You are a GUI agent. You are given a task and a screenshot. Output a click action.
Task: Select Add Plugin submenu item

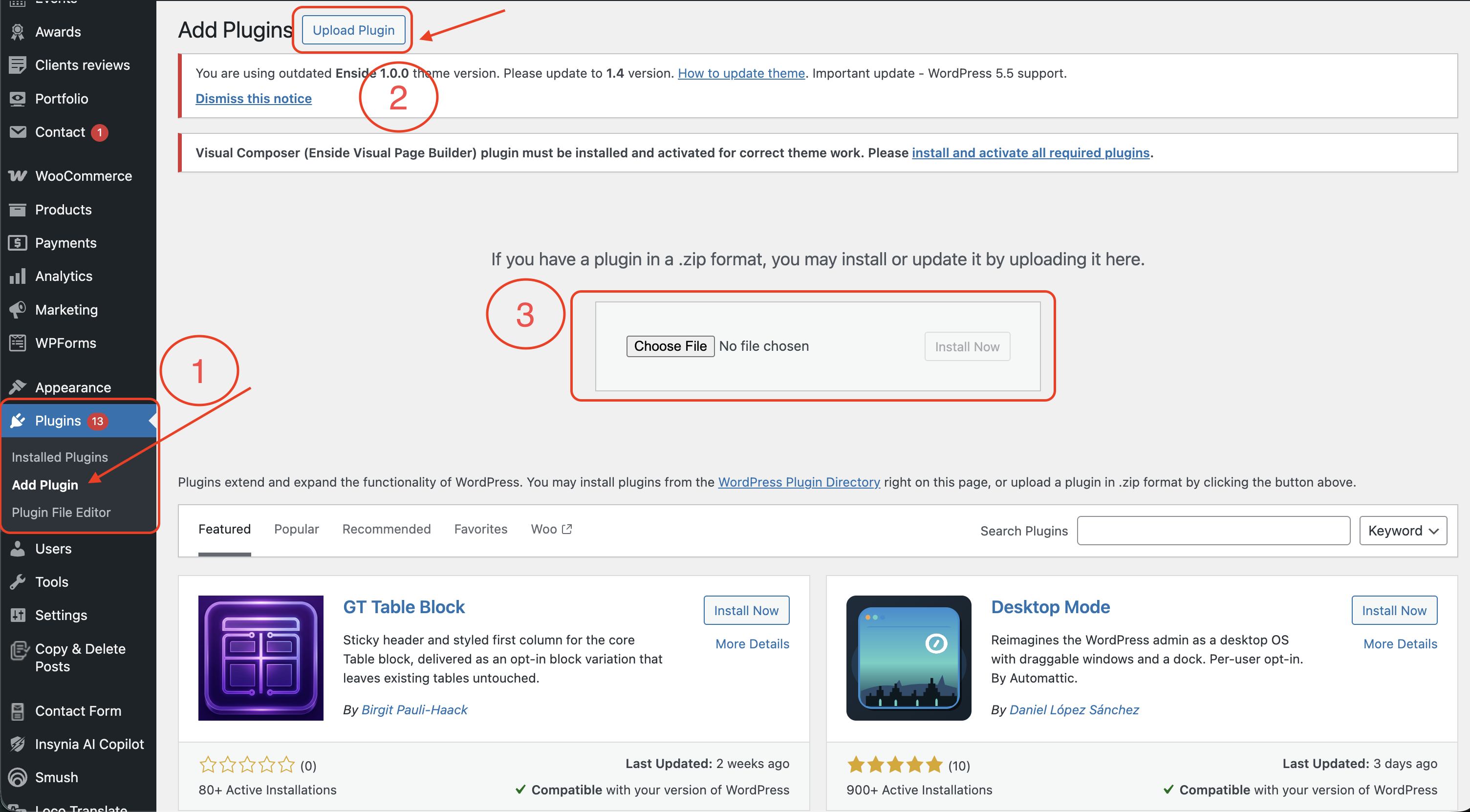(45, 485)
